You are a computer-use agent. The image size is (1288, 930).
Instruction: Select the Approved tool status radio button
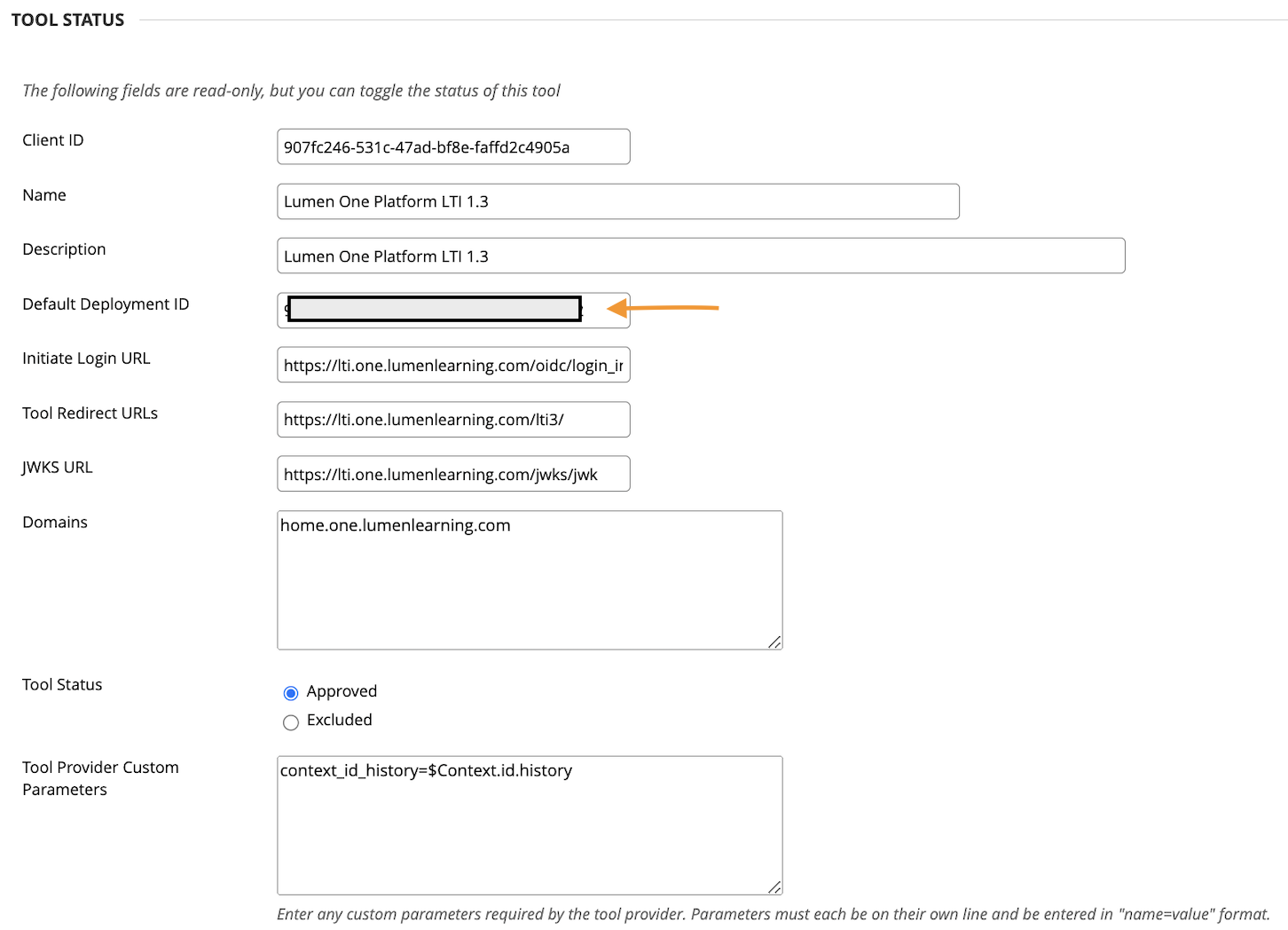point(291,692)
